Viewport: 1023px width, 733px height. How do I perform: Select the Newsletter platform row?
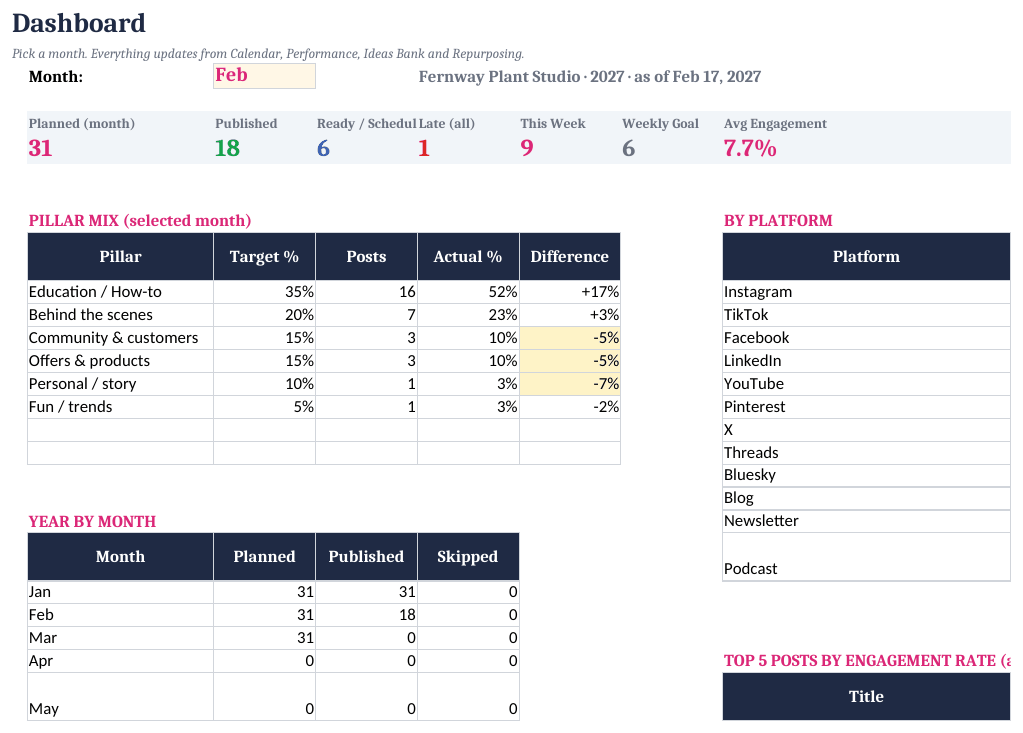coord(866,521)
